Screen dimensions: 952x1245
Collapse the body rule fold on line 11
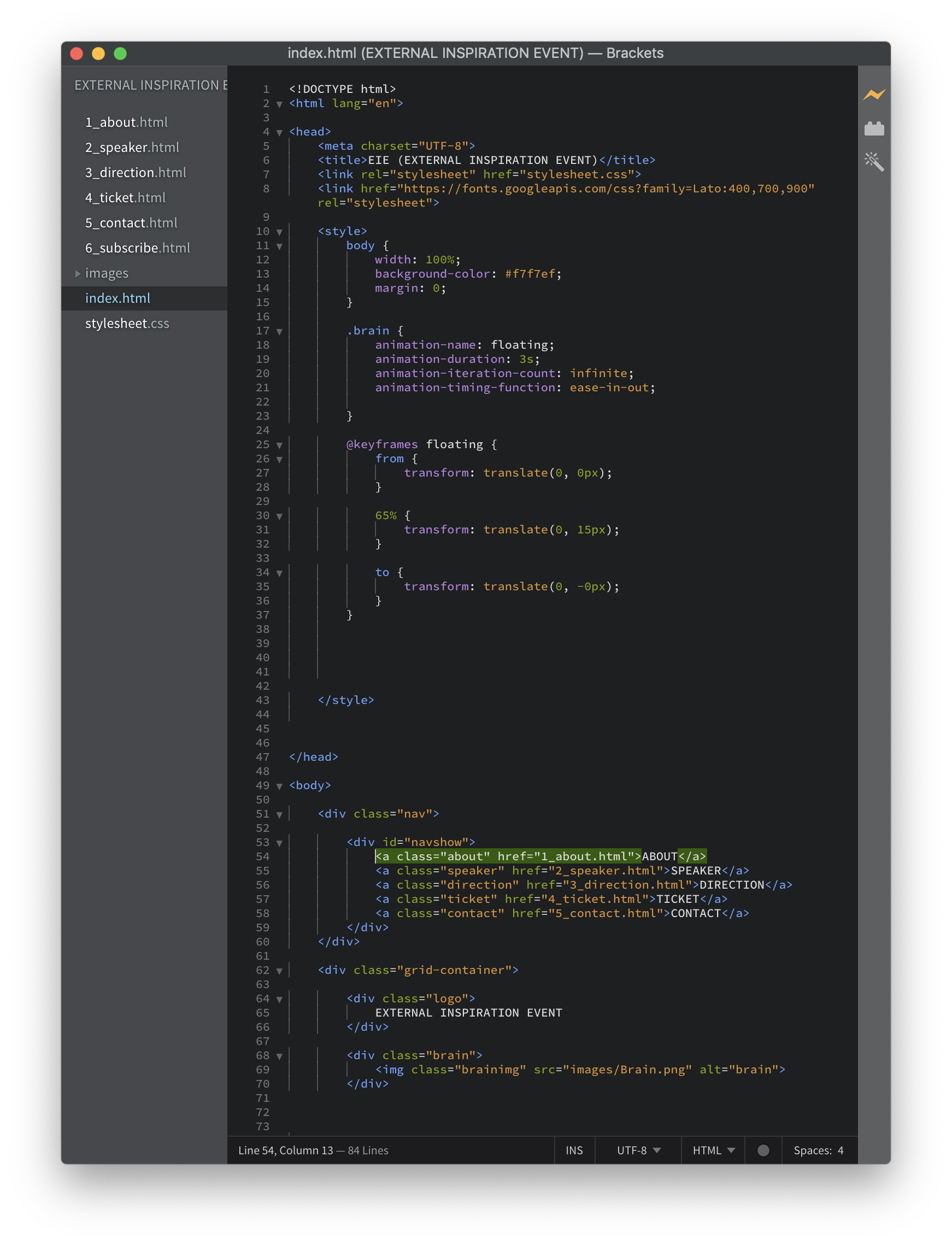coord(279,246)
